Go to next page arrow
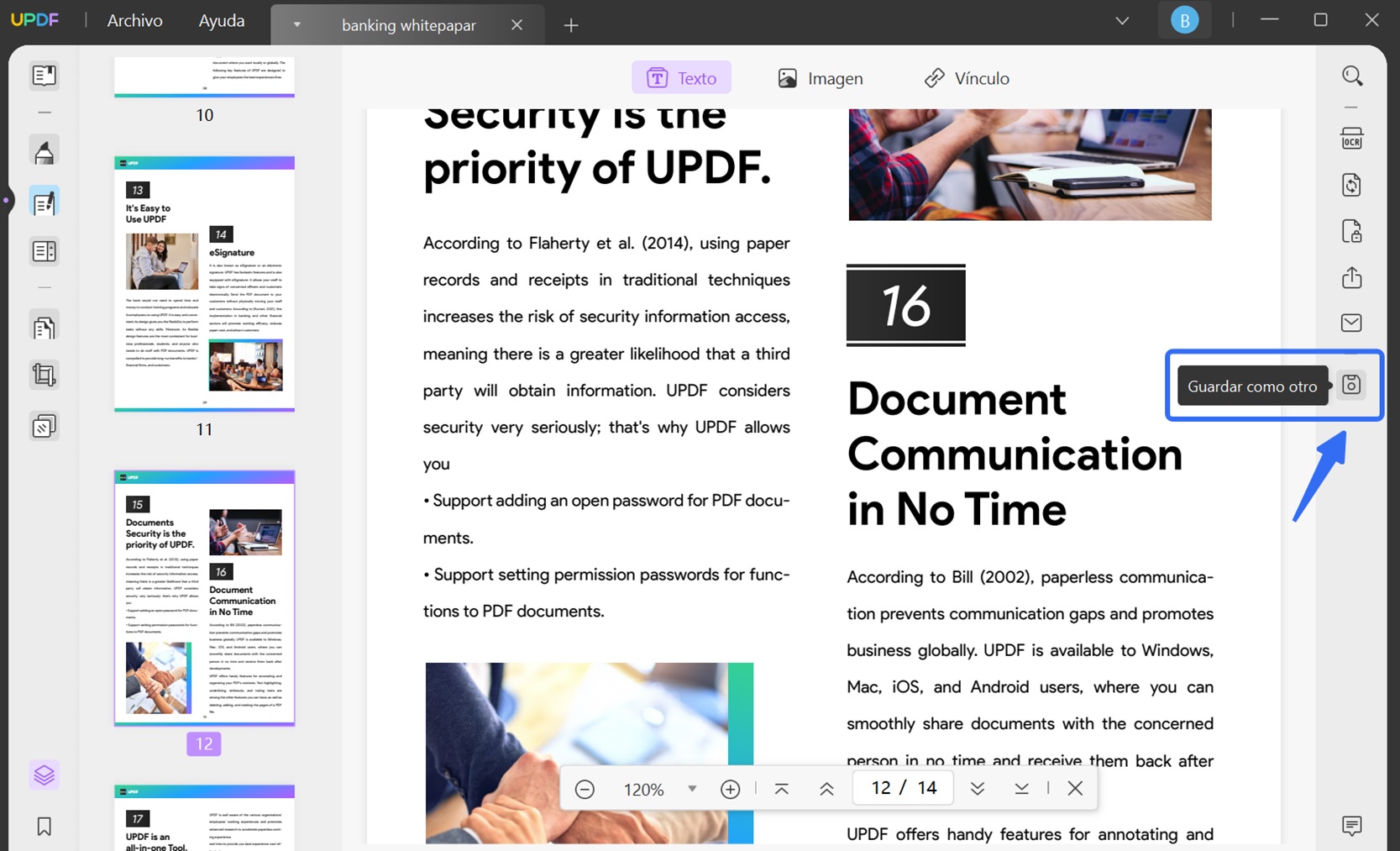 pyautogui.click(x=977, y=789)
